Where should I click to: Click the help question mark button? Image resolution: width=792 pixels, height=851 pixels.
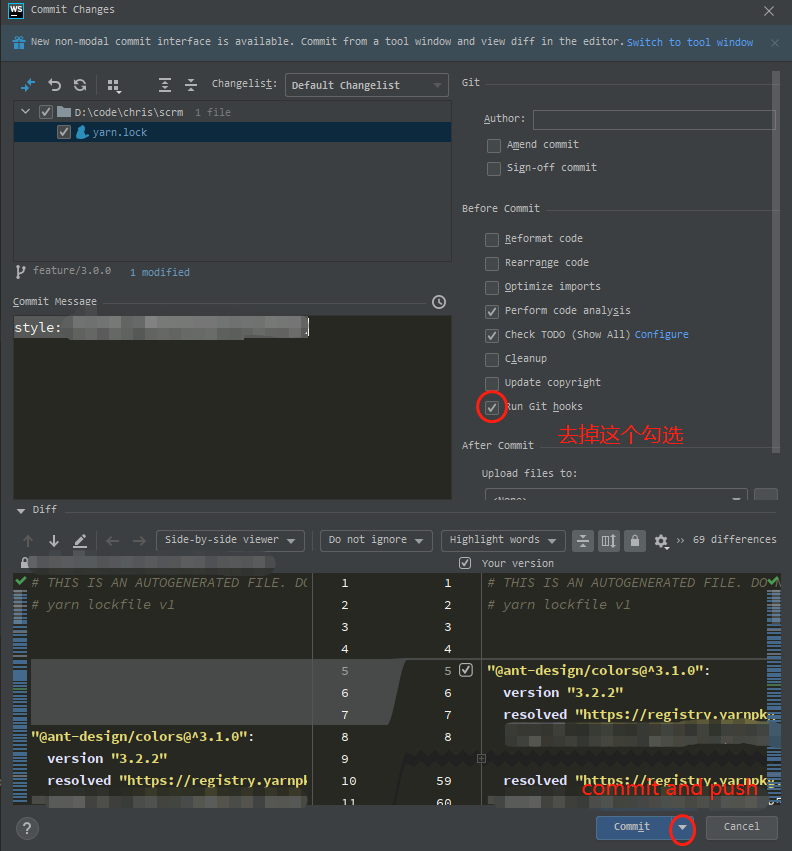tap(27, 828)
